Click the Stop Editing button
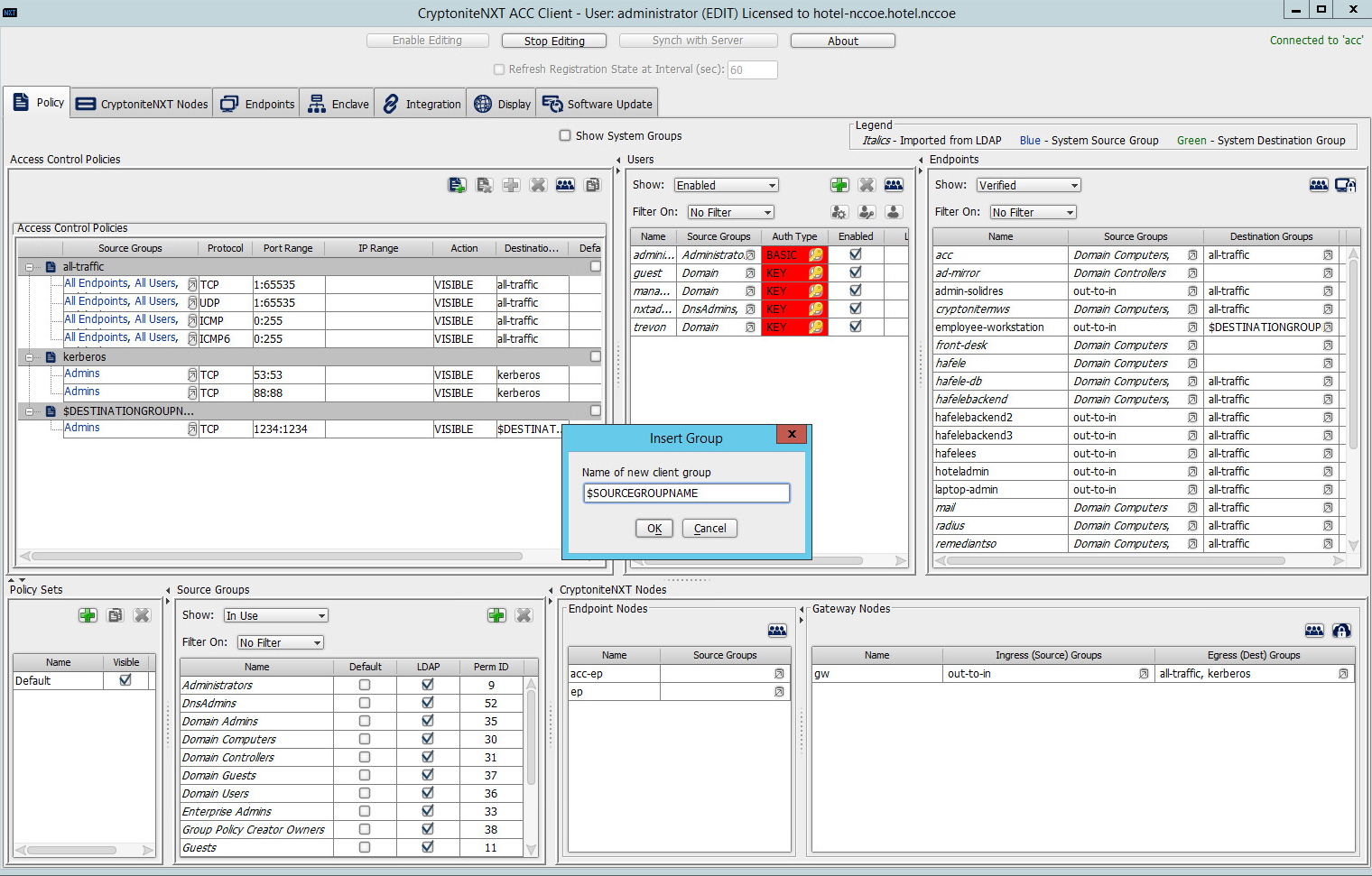The width and height of the screenshot is (1372, 876). [x=554, y=41]
